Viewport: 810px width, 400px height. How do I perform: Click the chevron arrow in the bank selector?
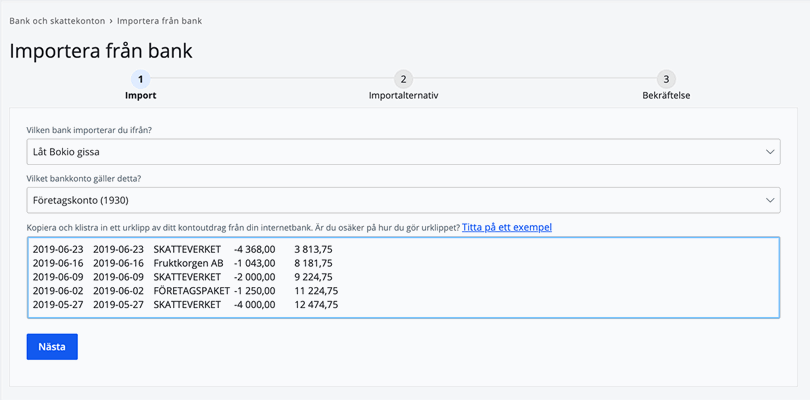[770, 152]
